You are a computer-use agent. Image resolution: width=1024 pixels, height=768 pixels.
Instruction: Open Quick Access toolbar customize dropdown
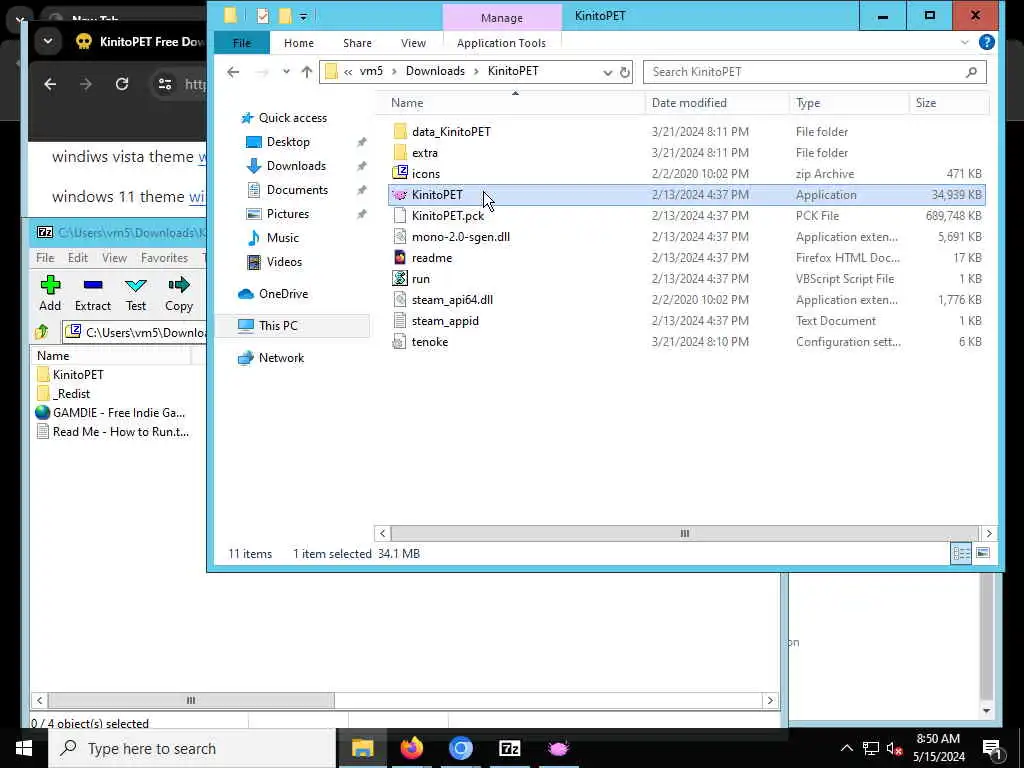pyautogui.click(x=304, y=16)
